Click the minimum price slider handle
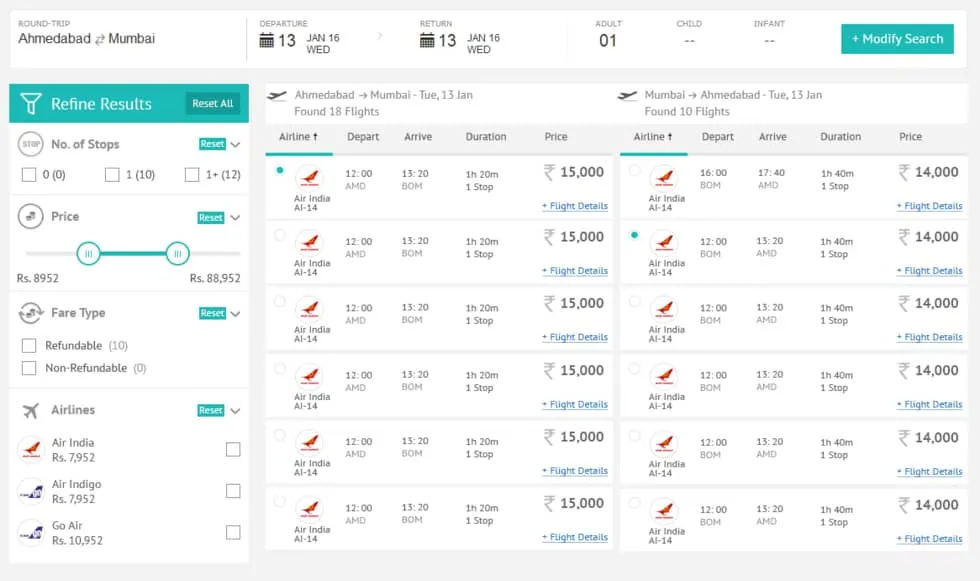 (88, 254)
